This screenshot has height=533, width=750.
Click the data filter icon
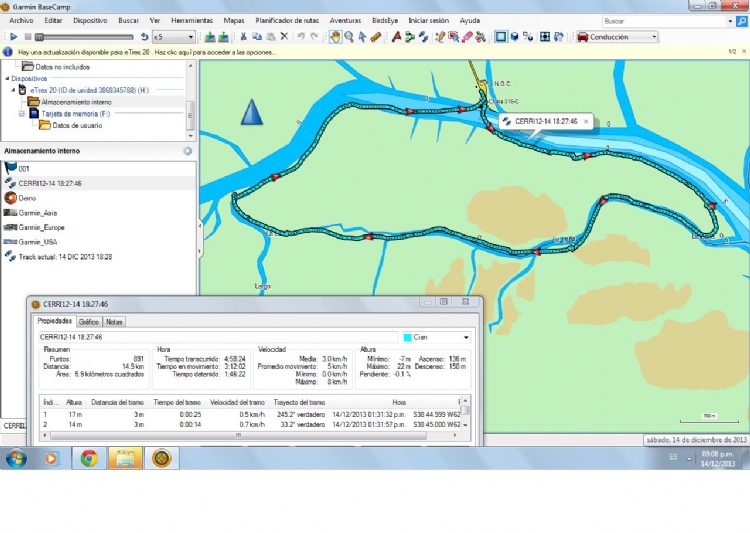point(528,37)
